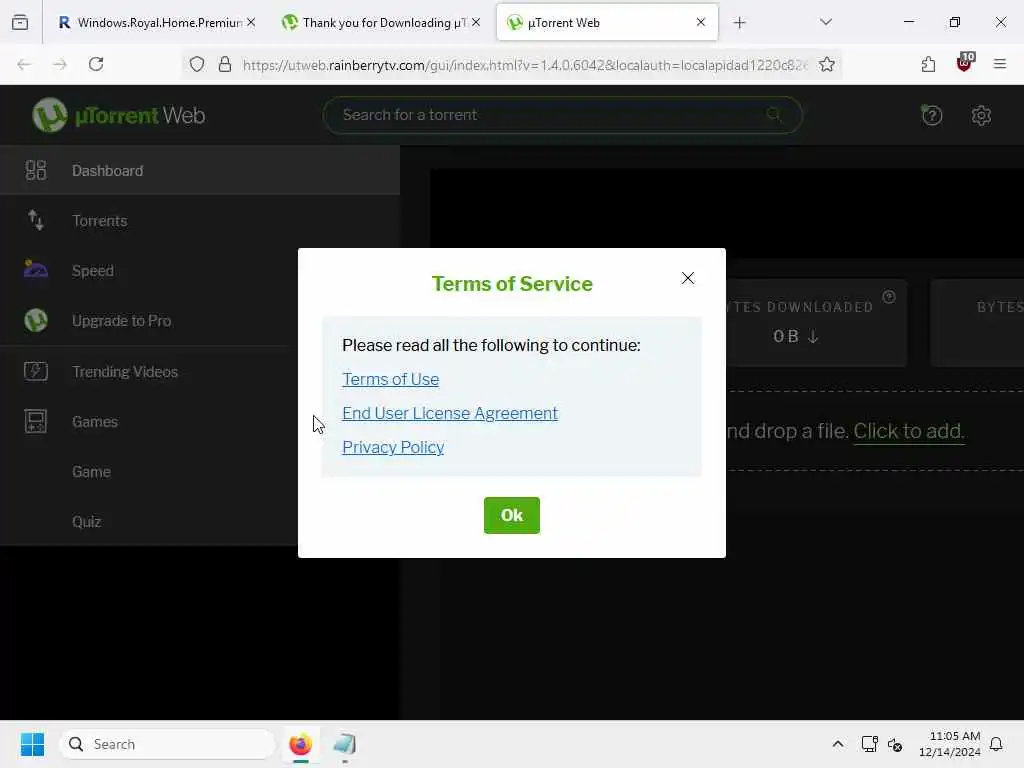Image resolution: width=1024 pixels, height=768 pixels.
Task: Open µTorrent settings gear icon
Action: [981, 116]
